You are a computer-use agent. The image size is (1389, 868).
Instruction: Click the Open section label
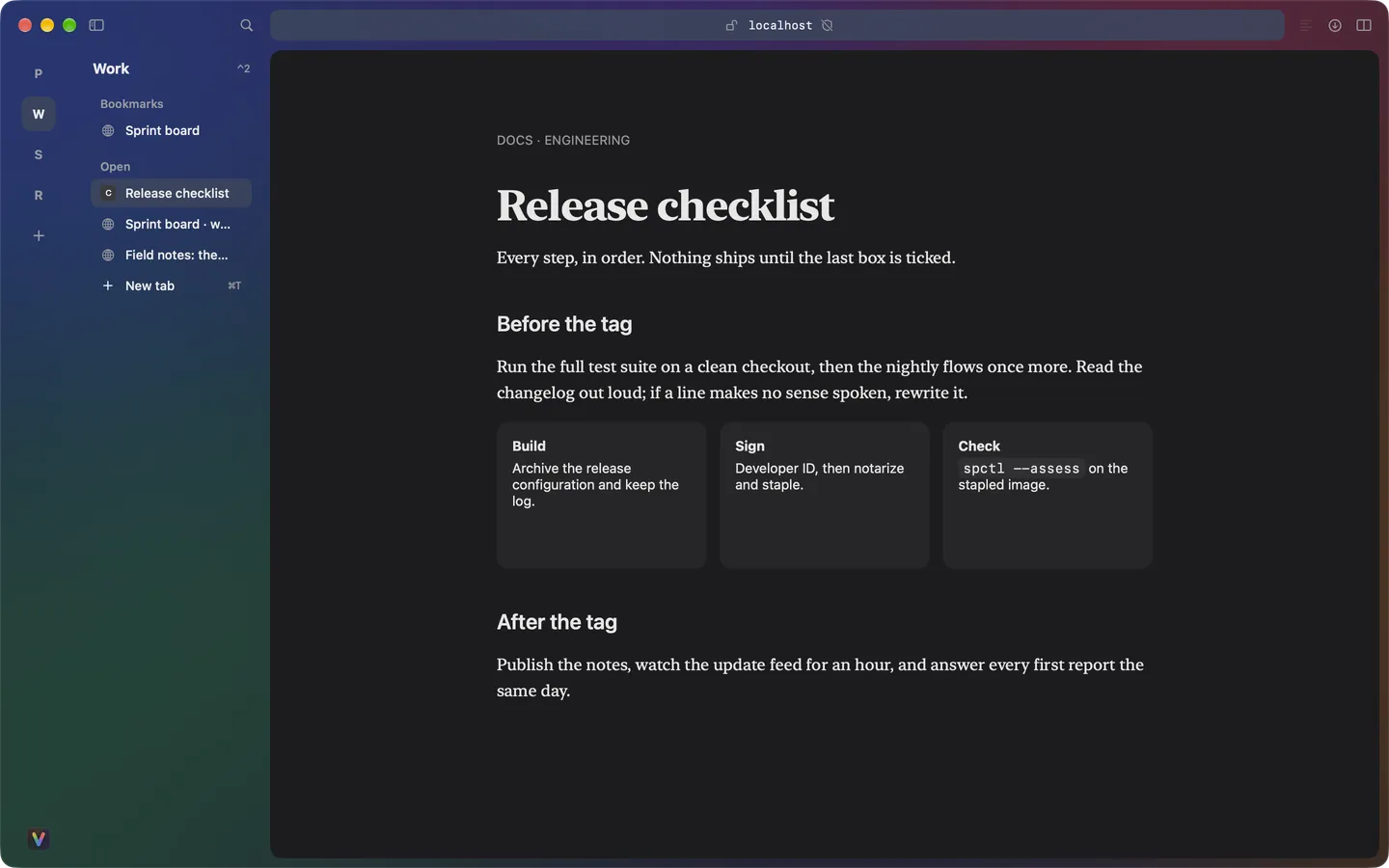pyautogui.click(x=115, y=167)
